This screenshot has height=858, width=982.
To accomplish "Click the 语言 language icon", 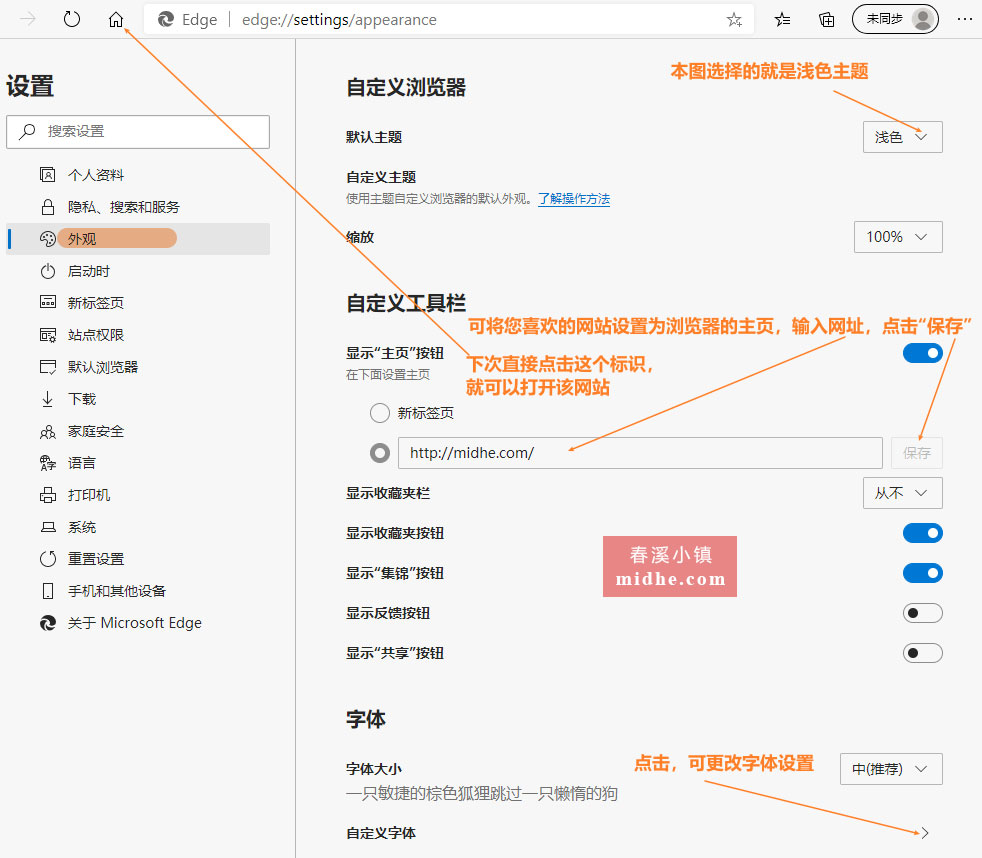I will 48,463.
